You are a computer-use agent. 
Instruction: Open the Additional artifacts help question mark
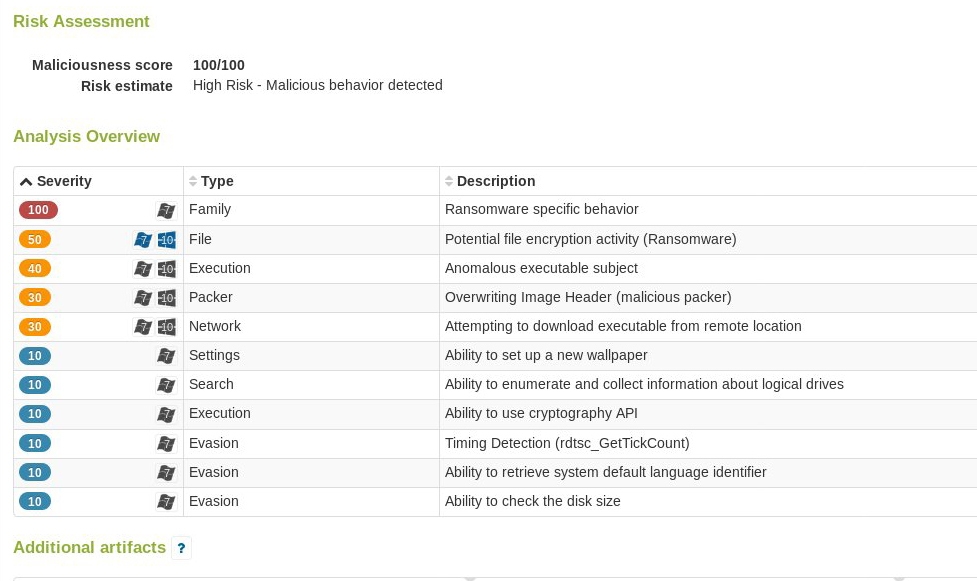tap(181, 548)
